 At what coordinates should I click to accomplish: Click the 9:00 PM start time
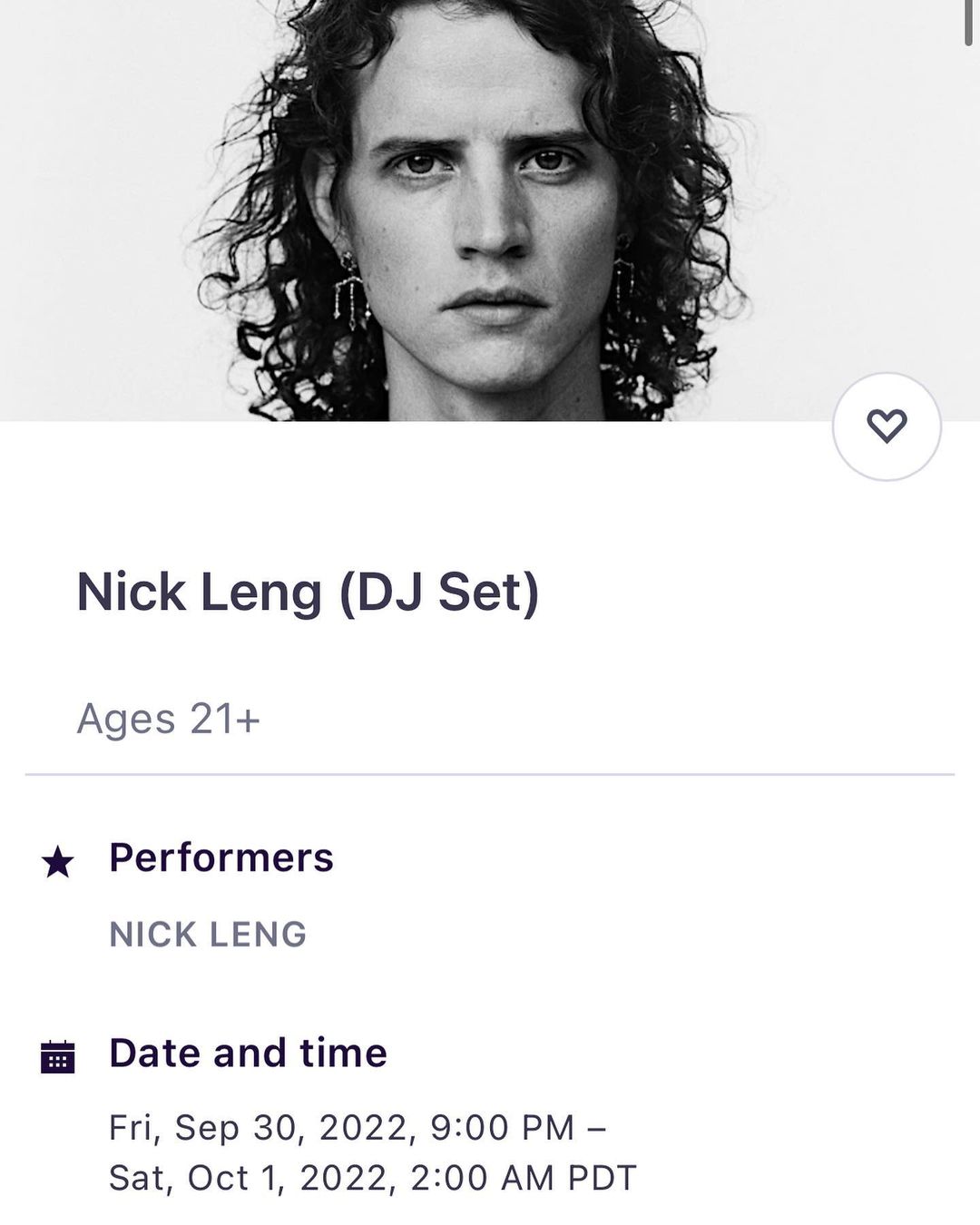(503, 1128)
